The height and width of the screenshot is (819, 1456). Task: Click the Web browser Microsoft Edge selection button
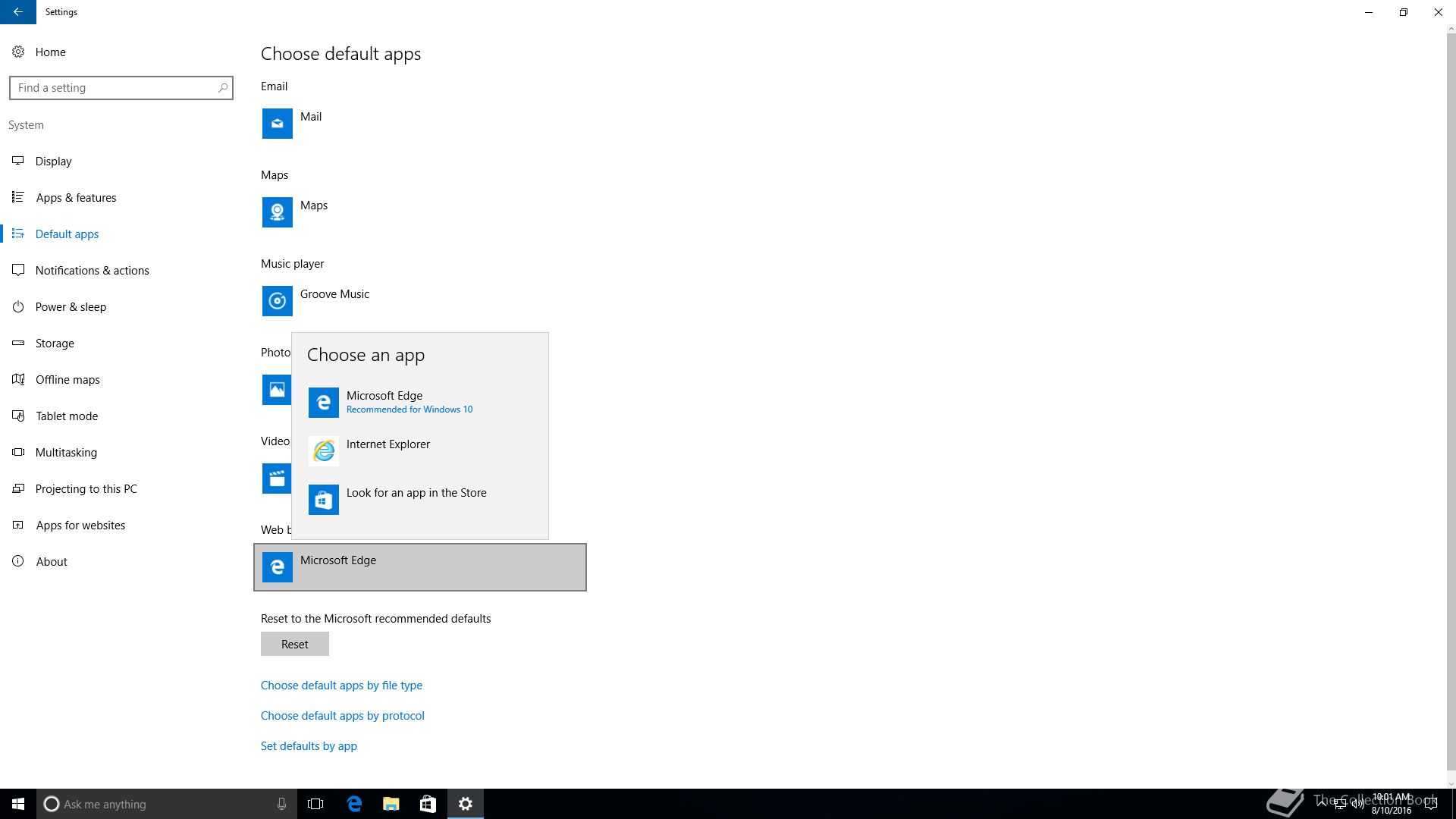(420, 567)
